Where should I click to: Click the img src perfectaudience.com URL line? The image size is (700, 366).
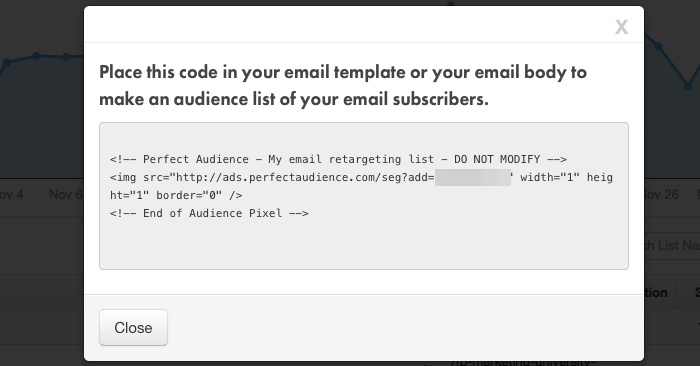pyautogui.click(x=361, y=177)
